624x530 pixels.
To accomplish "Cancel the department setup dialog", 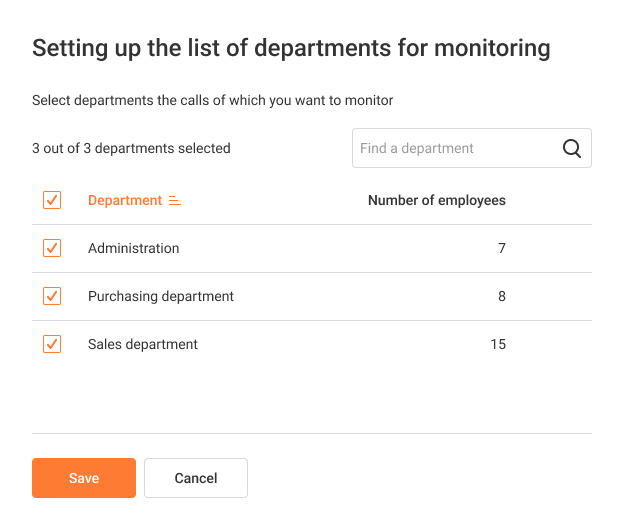I will click(x=196, y=478).
